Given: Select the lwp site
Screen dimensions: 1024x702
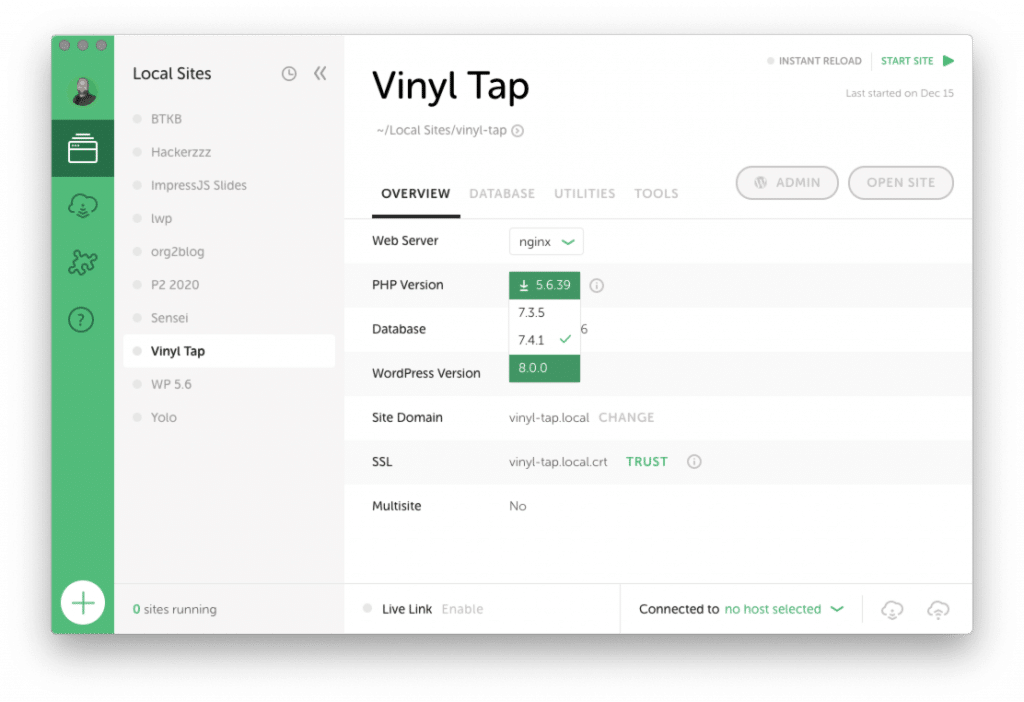Looking at the screenshot, I should click(229, 219).
